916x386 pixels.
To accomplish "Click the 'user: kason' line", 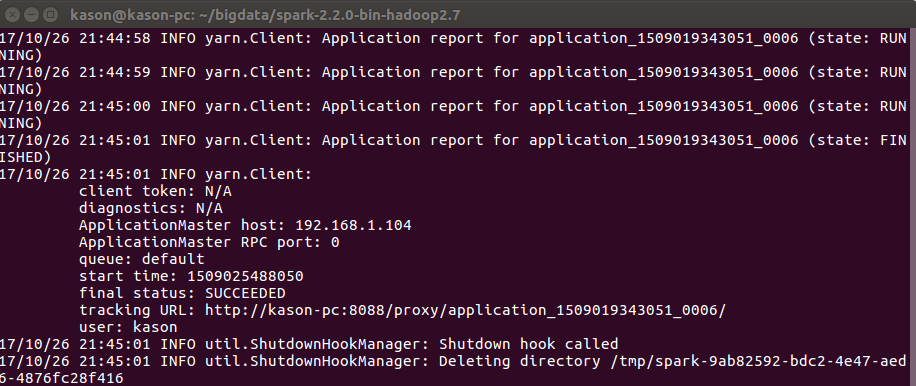I will point(129,327).
